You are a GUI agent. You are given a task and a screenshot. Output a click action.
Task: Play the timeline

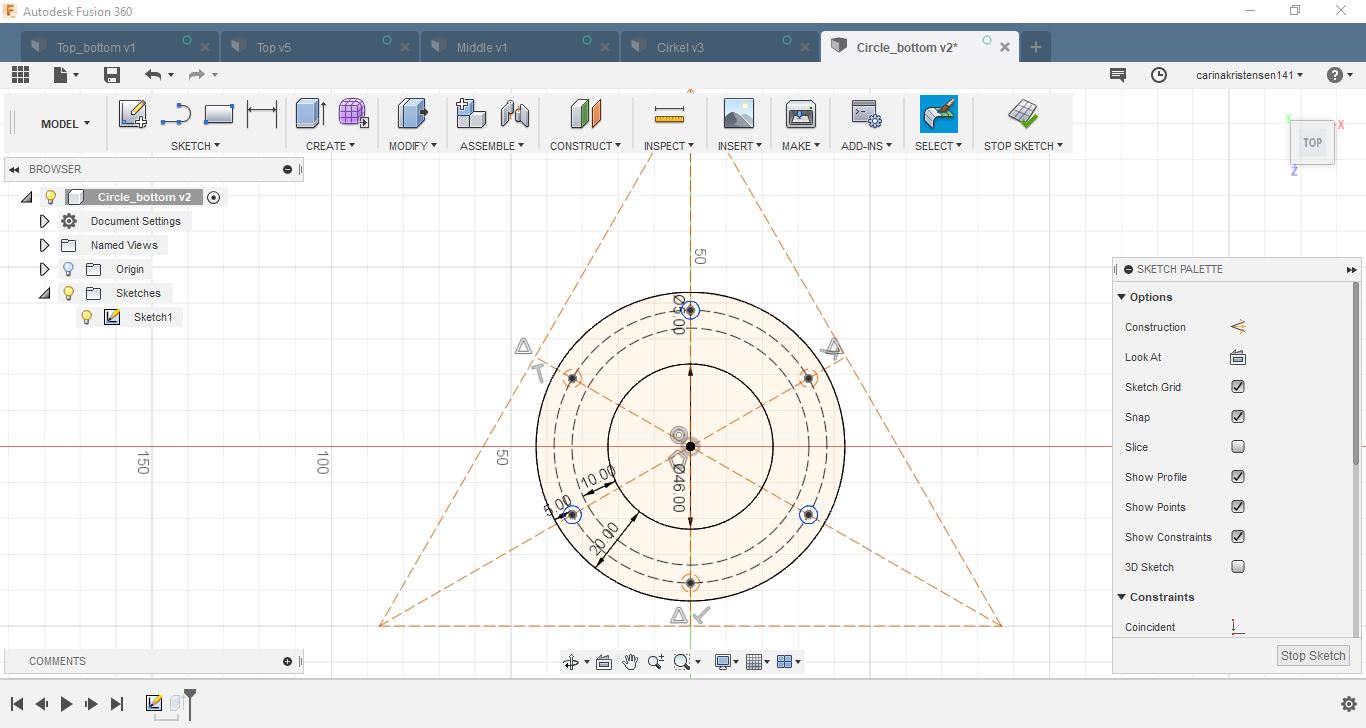point(66,704)
